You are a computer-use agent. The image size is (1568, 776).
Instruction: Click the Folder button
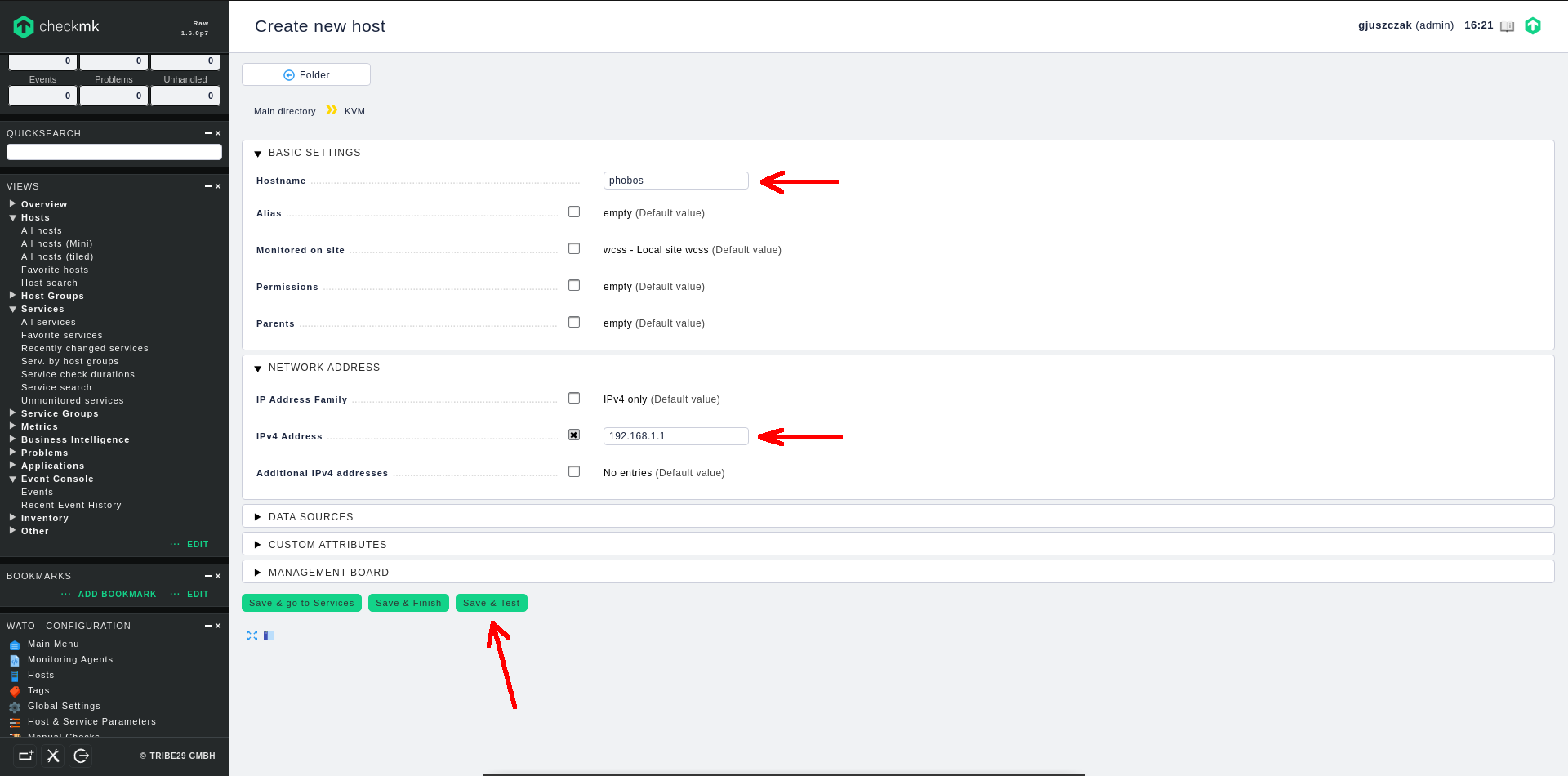tap(306, 75)
